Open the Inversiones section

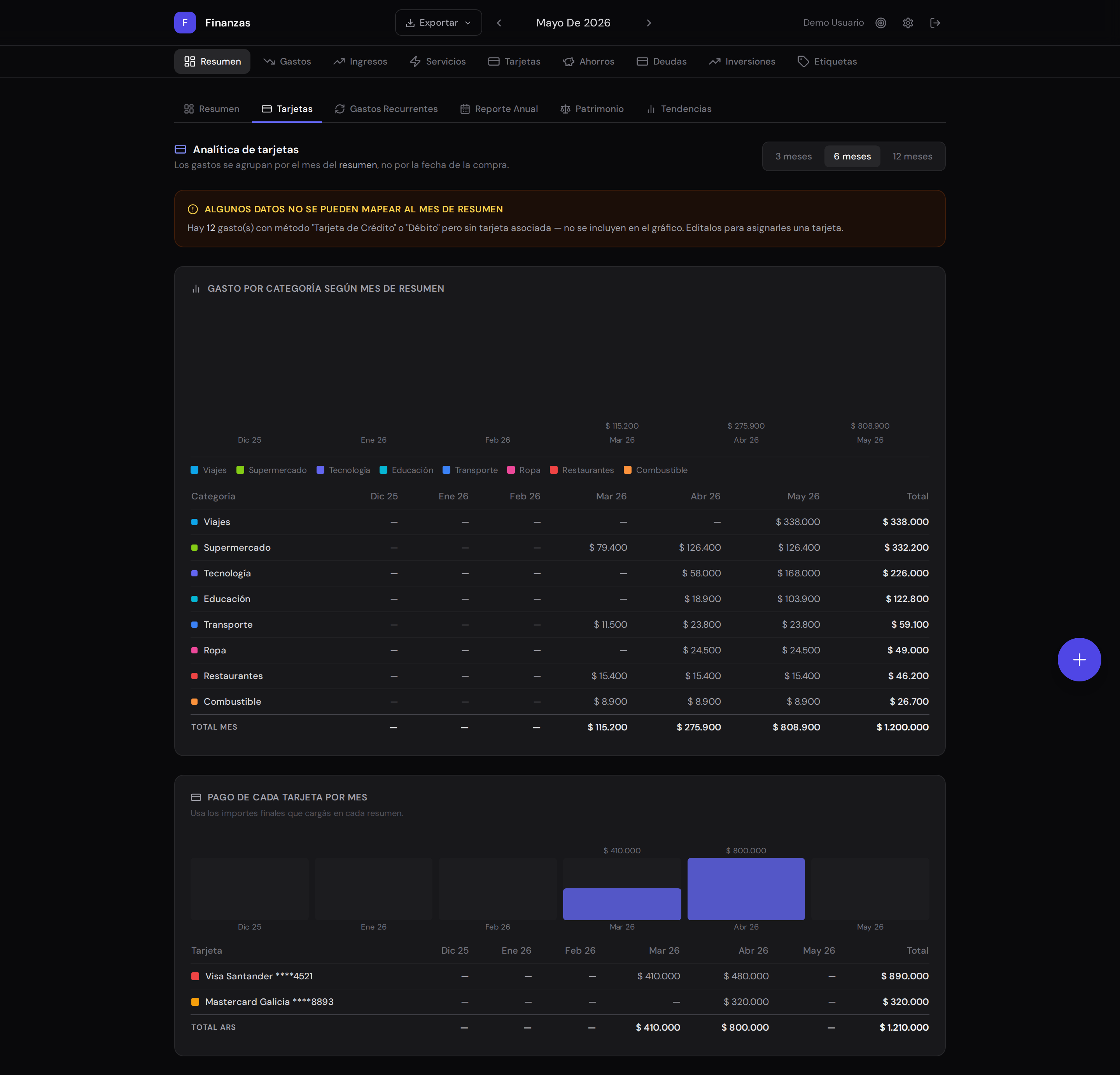click(742, 62)
